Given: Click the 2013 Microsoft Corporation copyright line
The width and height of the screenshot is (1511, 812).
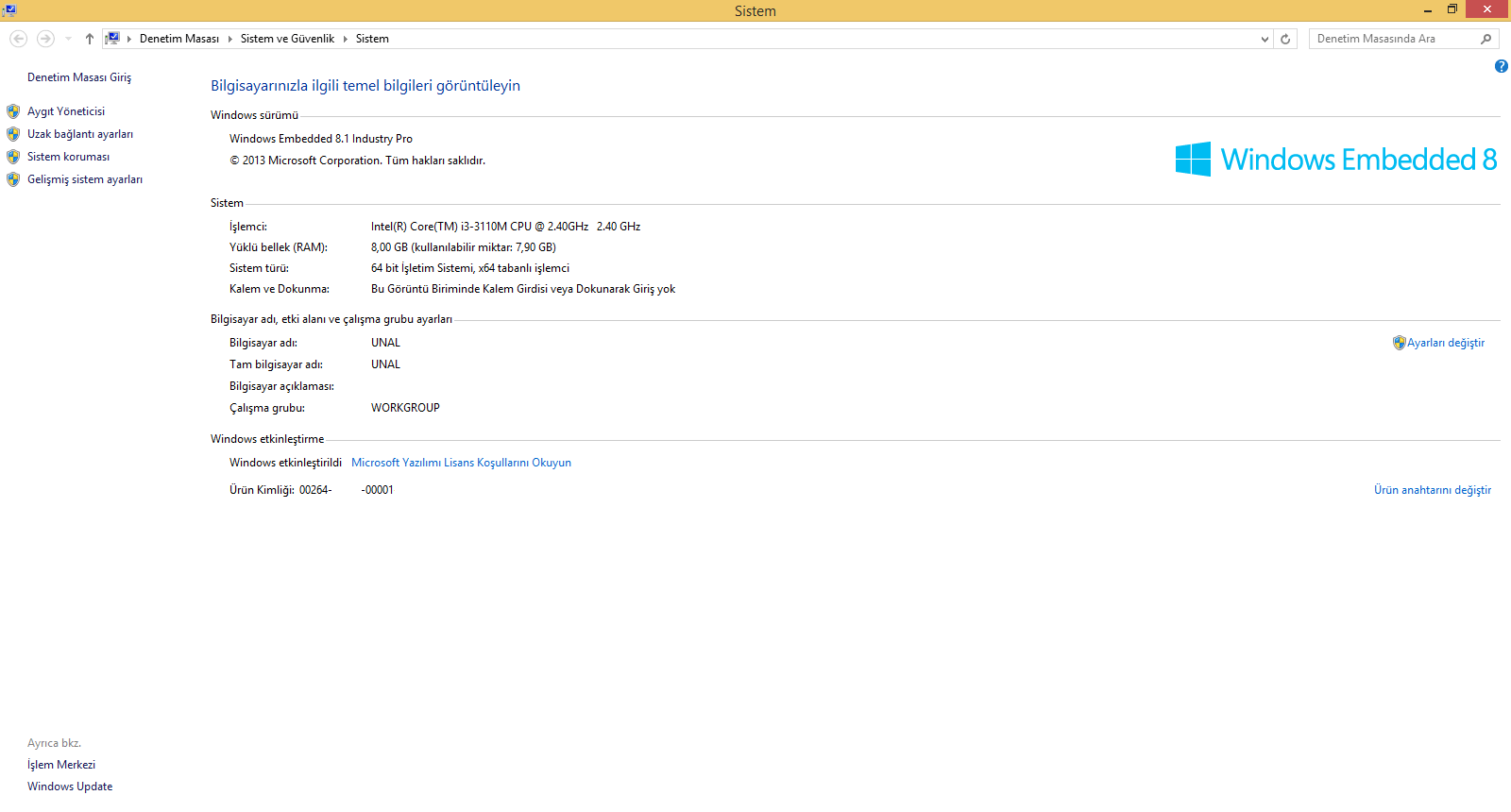Looking at the screenshot, I should tap(358, 161).
